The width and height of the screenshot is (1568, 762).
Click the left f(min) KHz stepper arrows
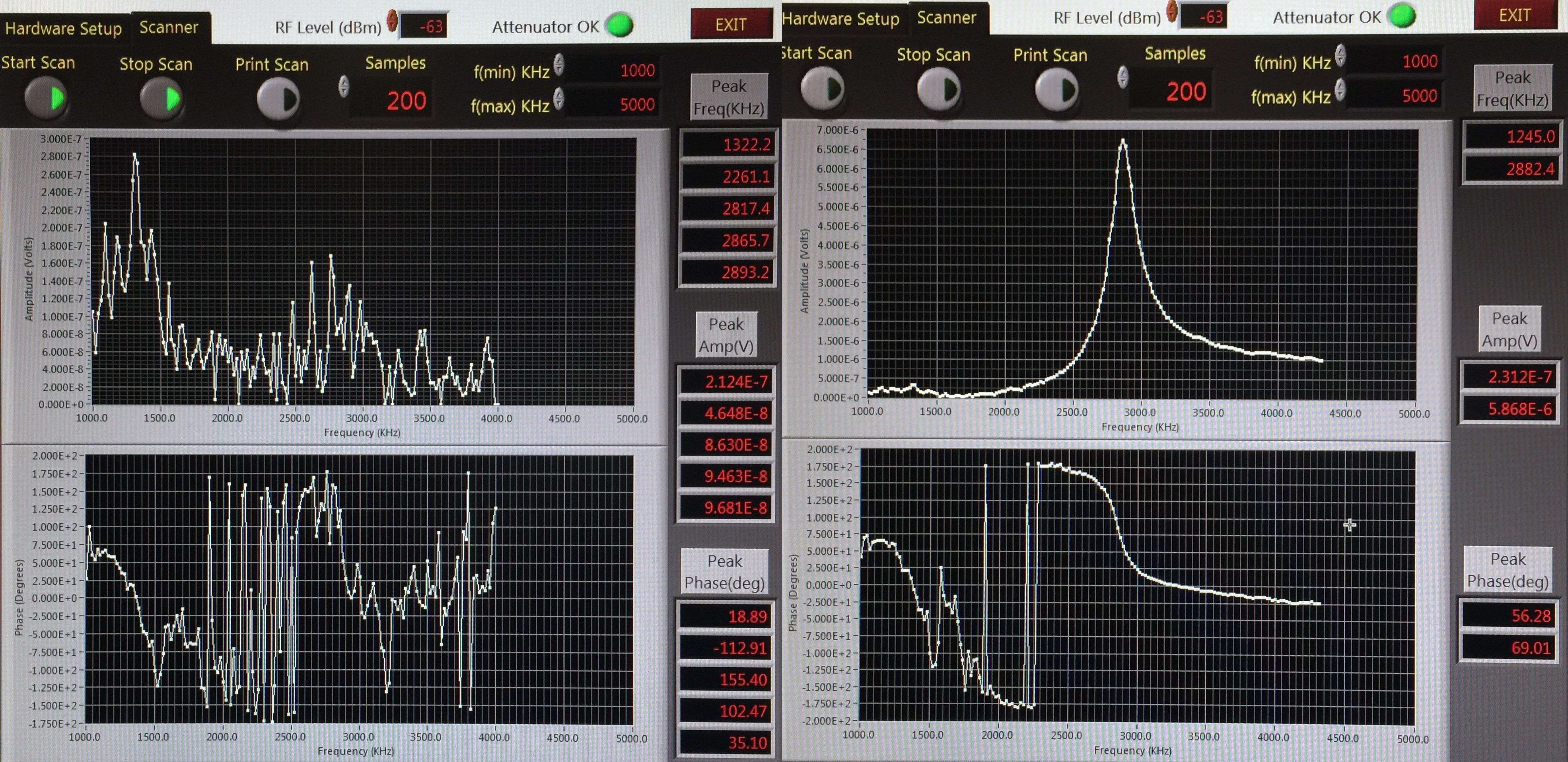[x=559, y=64]
